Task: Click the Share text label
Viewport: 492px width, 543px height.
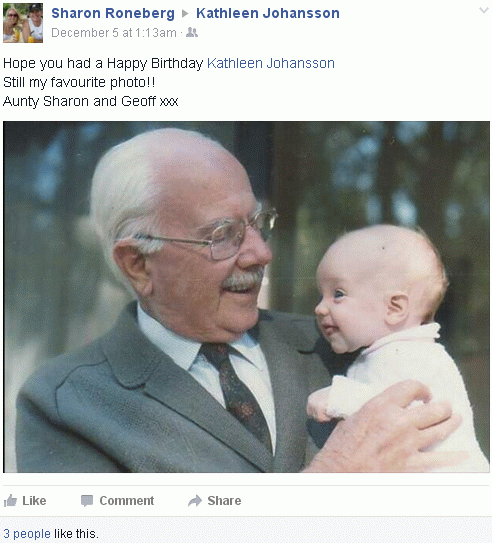Action: (224, 501)
